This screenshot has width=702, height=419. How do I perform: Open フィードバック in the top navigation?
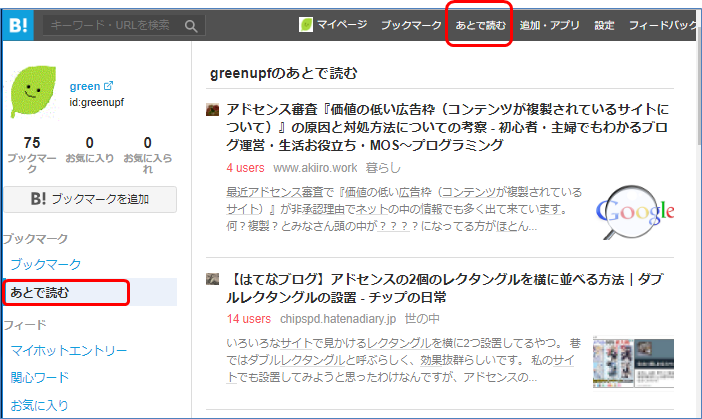click(663, 25)
